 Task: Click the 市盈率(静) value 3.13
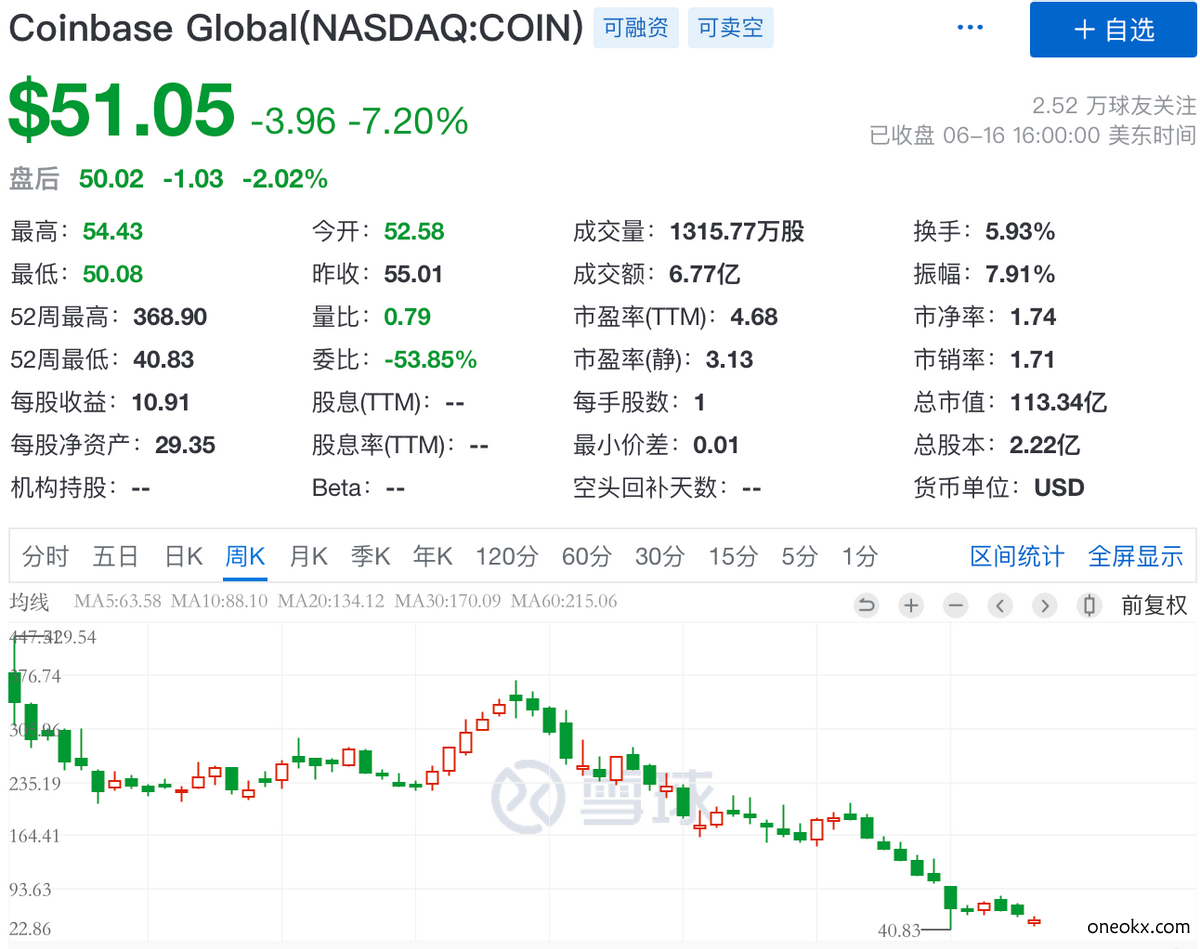click(x=730, y=360)
